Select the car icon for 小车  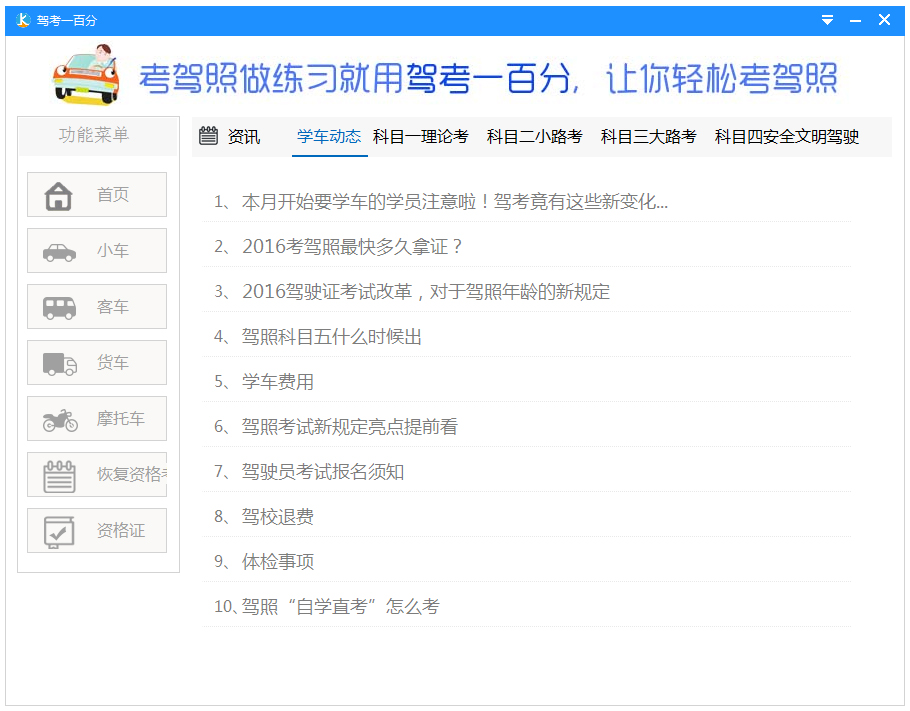[59, 251]
